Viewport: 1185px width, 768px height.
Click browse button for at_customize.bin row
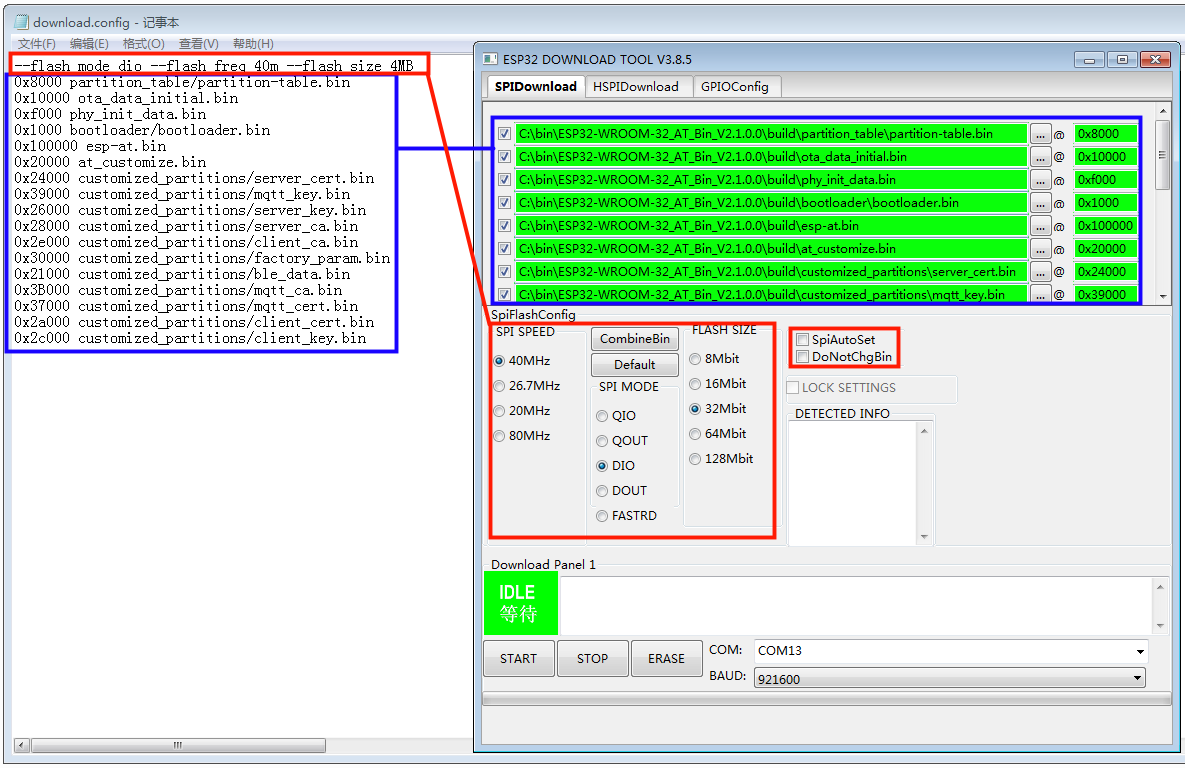(1040, 249)
